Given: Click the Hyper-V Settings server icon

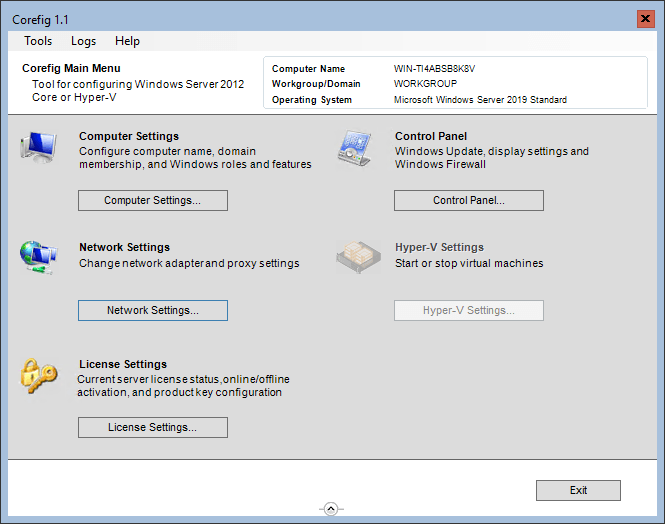Looking at the screenshot, I should pyautogui.click(x=358, y=257).
